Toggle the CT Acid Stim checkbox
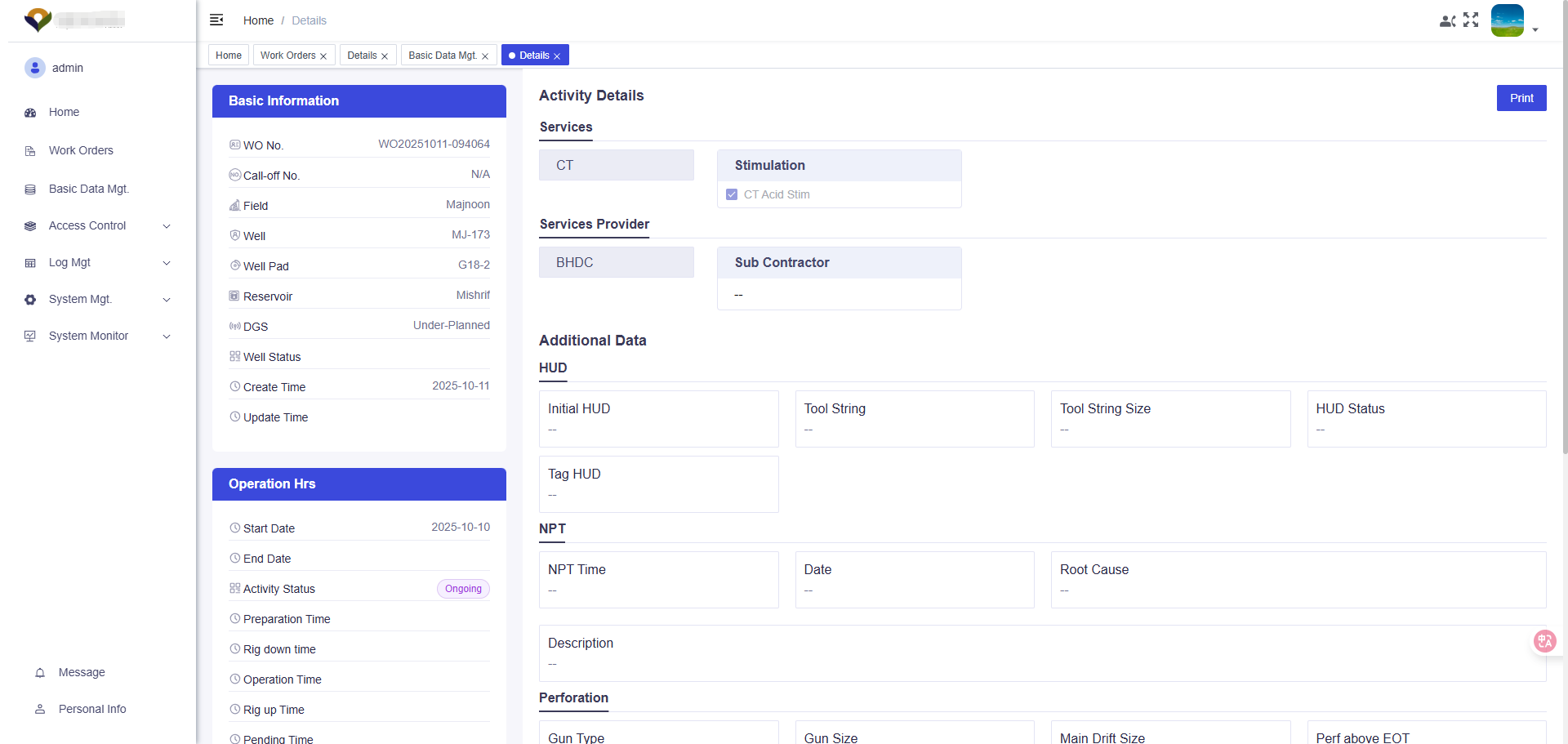 point(732,194)
